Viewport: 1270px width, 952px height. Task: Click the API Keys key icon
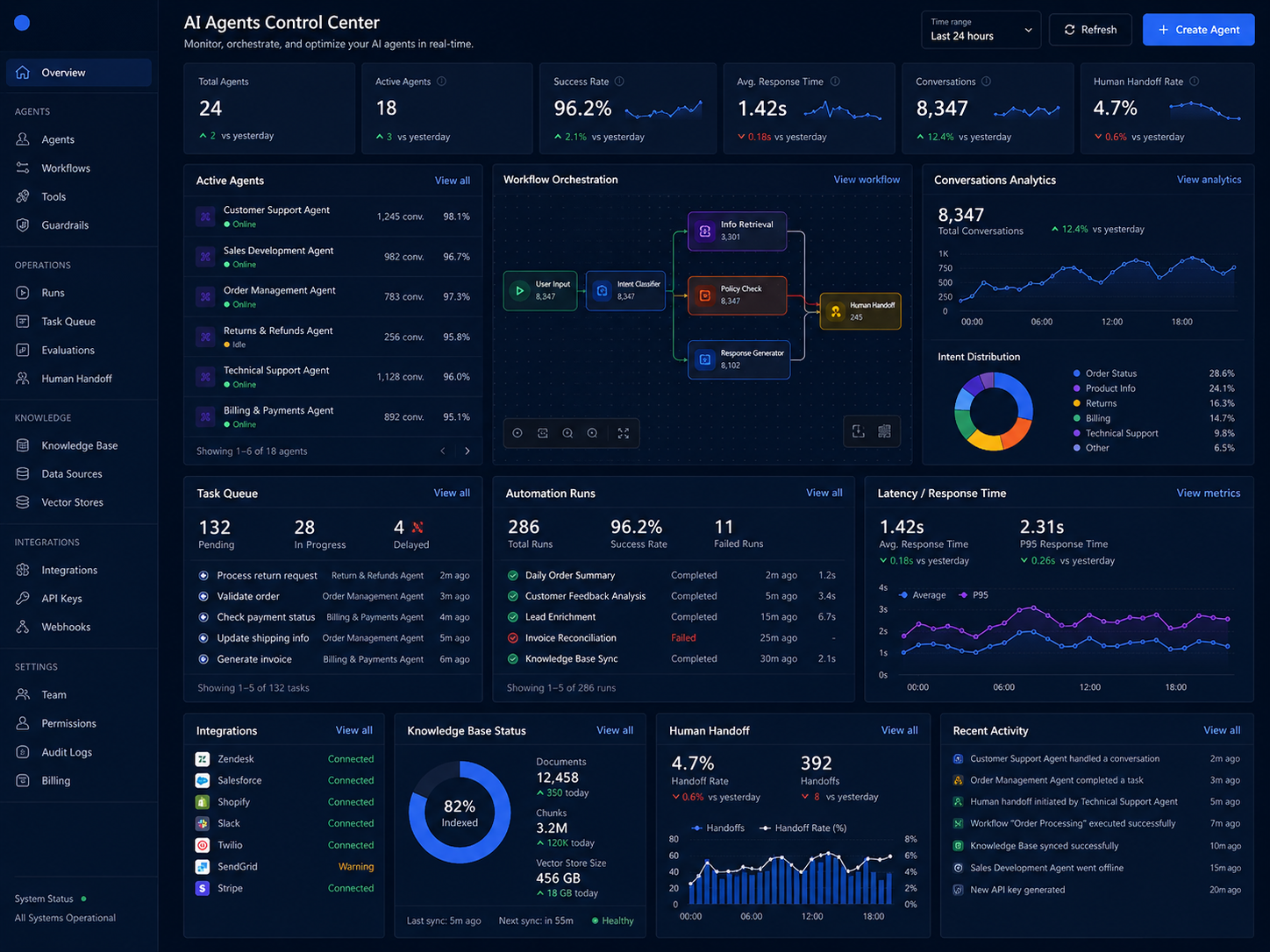pyautogui.click(x=23, y=599)
